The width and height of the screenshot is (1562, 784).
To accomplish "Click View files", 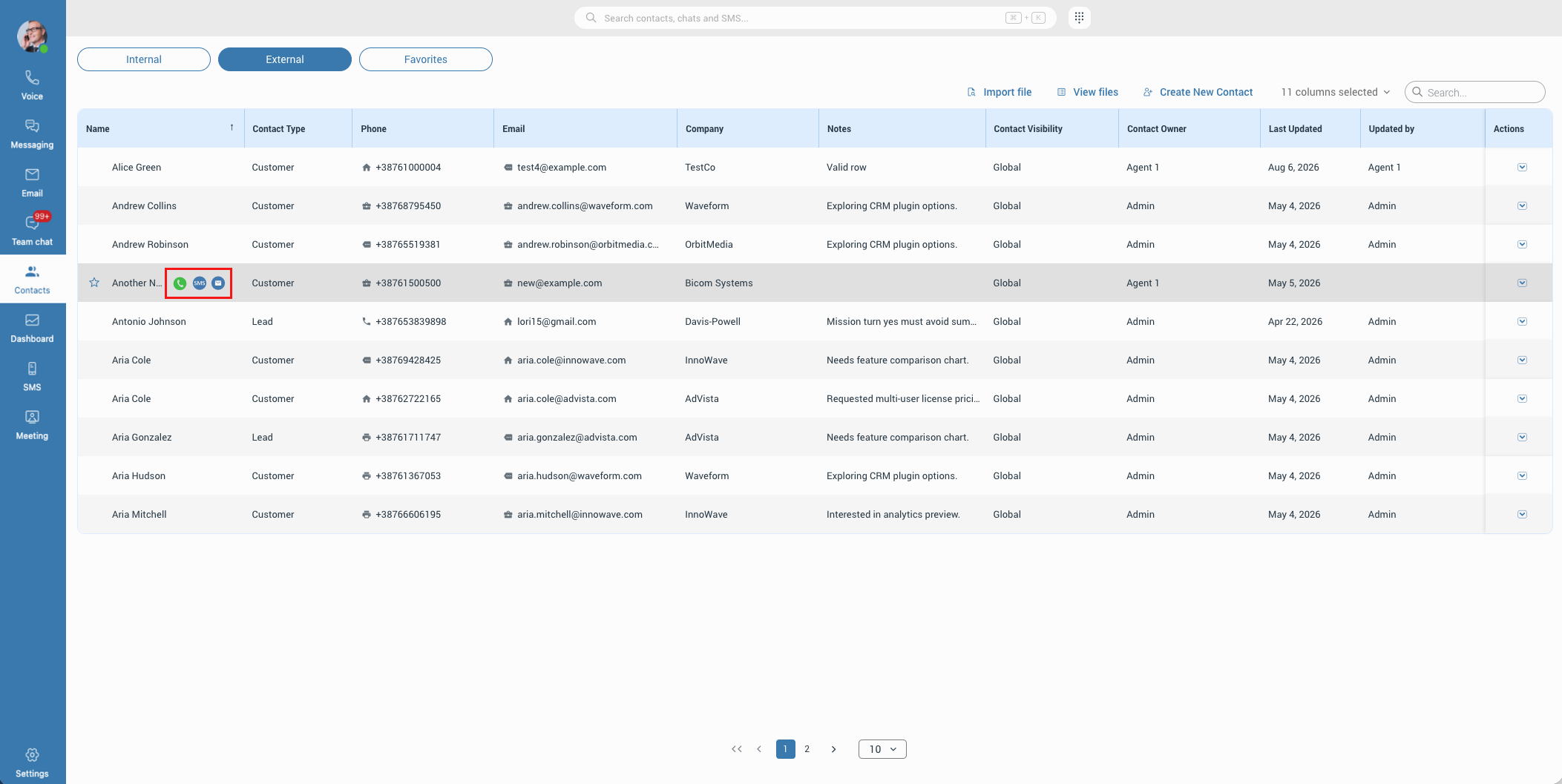I will (1088, 92).
